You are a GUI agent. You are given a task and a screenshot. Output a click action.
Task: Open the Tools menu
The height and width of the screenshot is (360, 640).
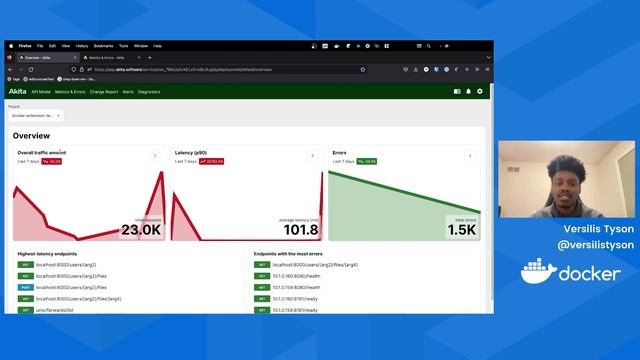tap(124, 46)
